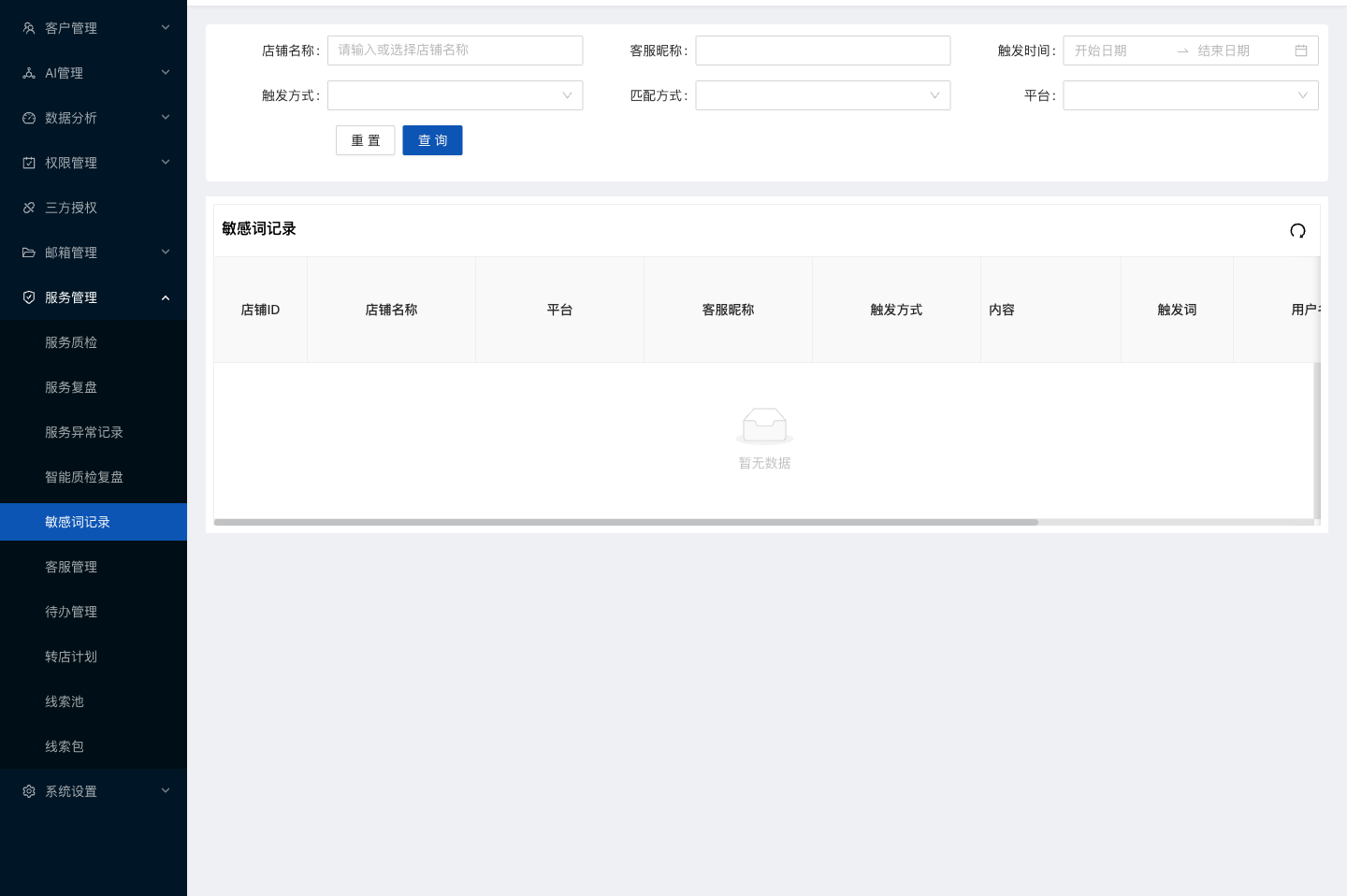Expand the 数据分析 menu chevron
Image resolution: width=1347 pixels, height=896 pixels.
pyautogui.click(x=166, y=118)
